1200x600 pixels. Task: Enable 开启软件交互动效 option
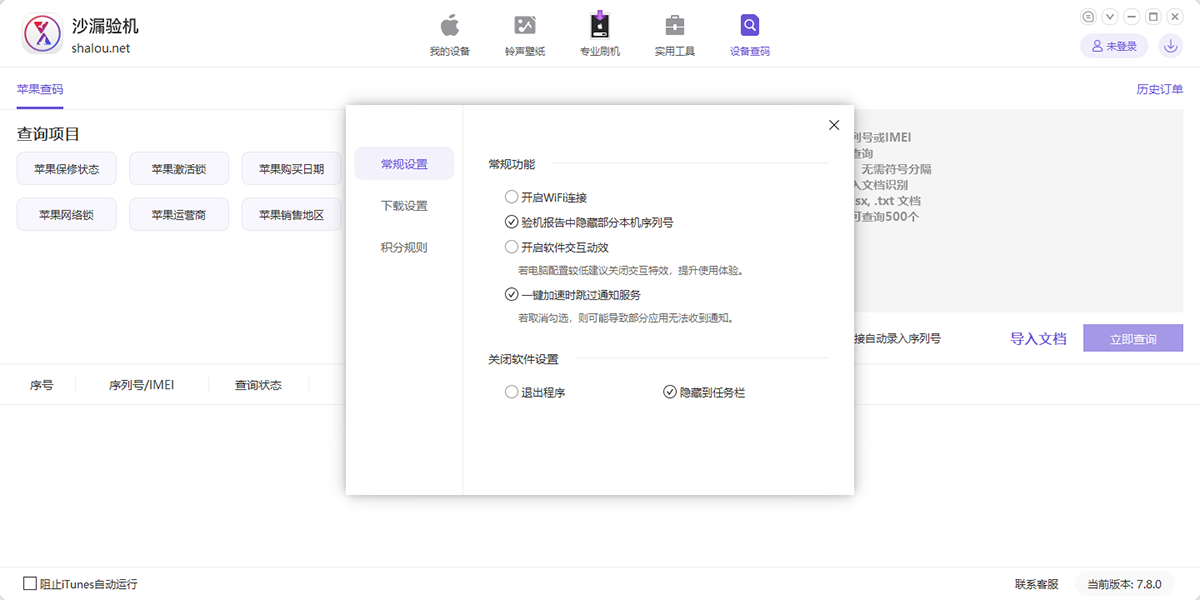tap(511, 246)
